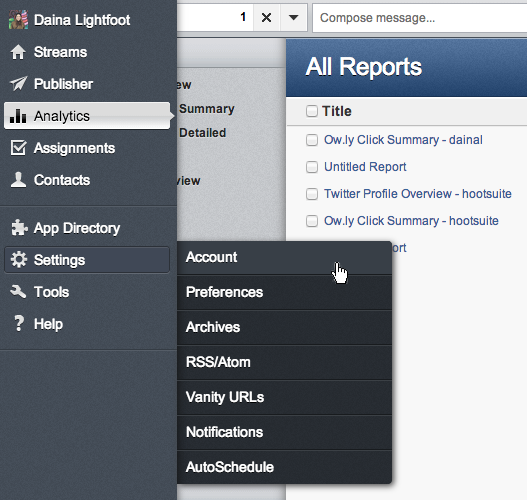The image size is (527, 500).
Task: Click the Help question mark icon
Action: 19,324
